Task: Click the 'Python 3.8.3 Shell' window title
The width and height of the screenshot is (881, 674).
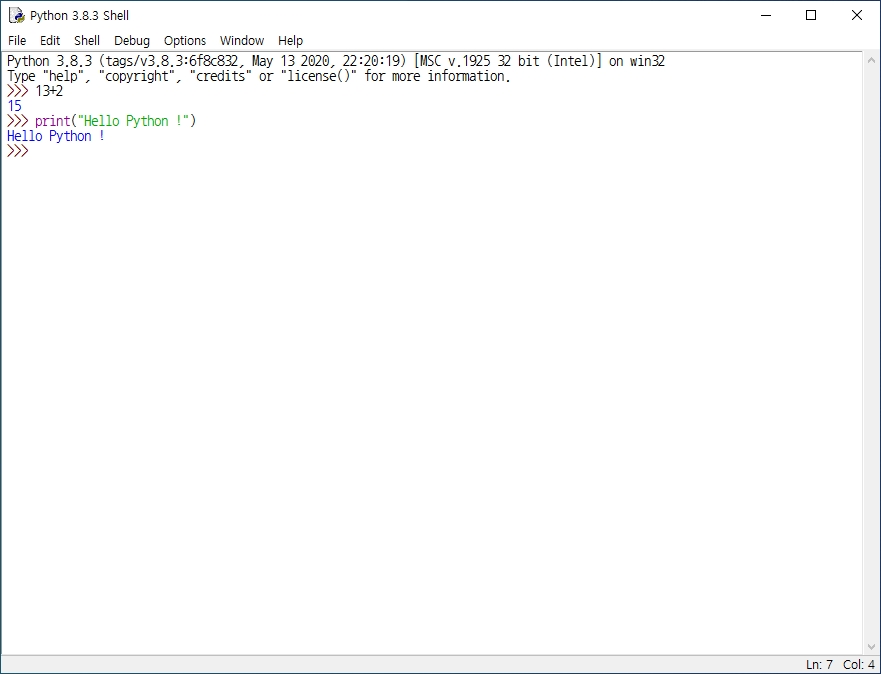Action: pyautogui.click(x=80, y=16)
